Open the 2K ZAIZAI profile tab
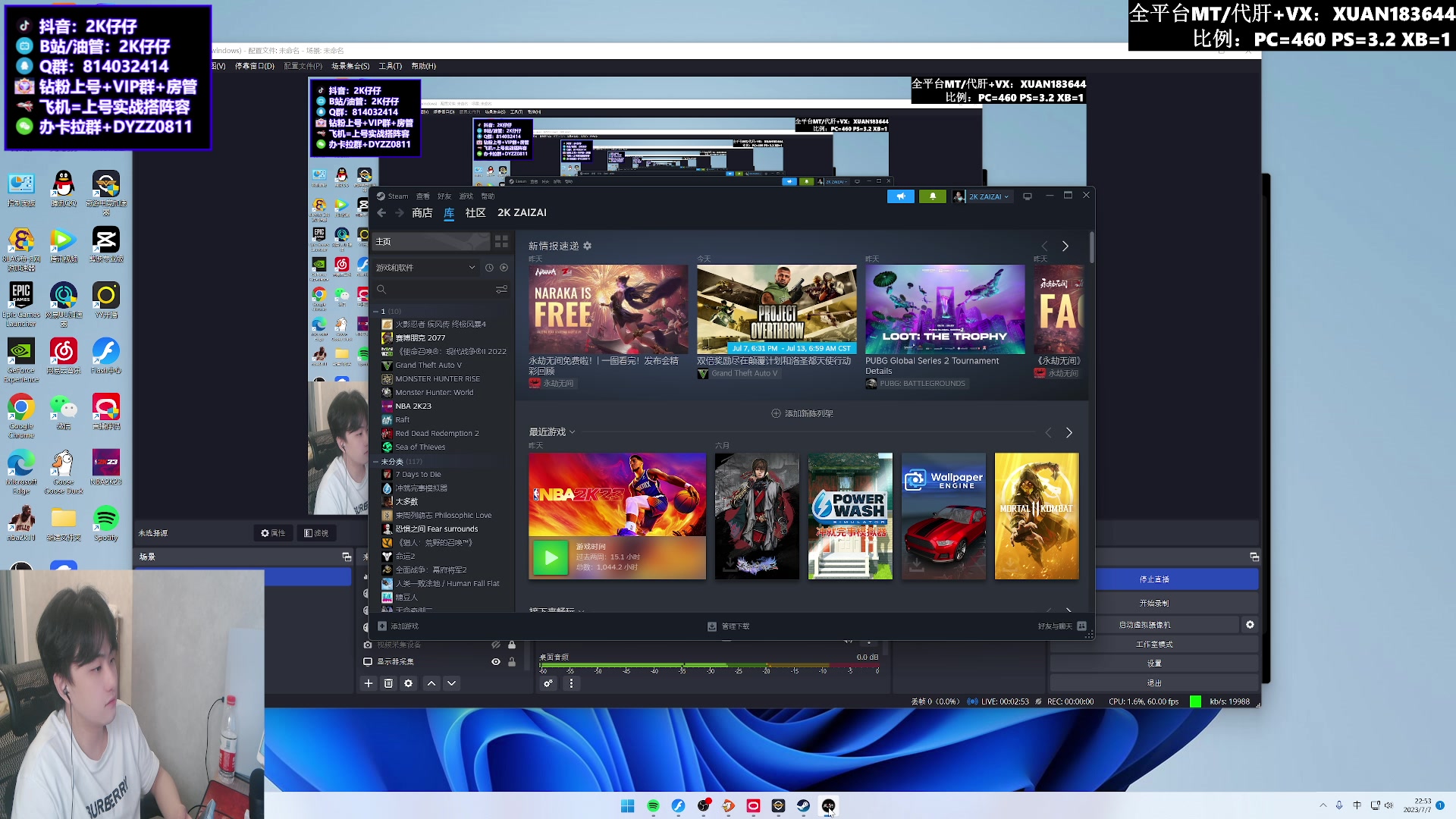1456x819 pixels. [522, 213]
